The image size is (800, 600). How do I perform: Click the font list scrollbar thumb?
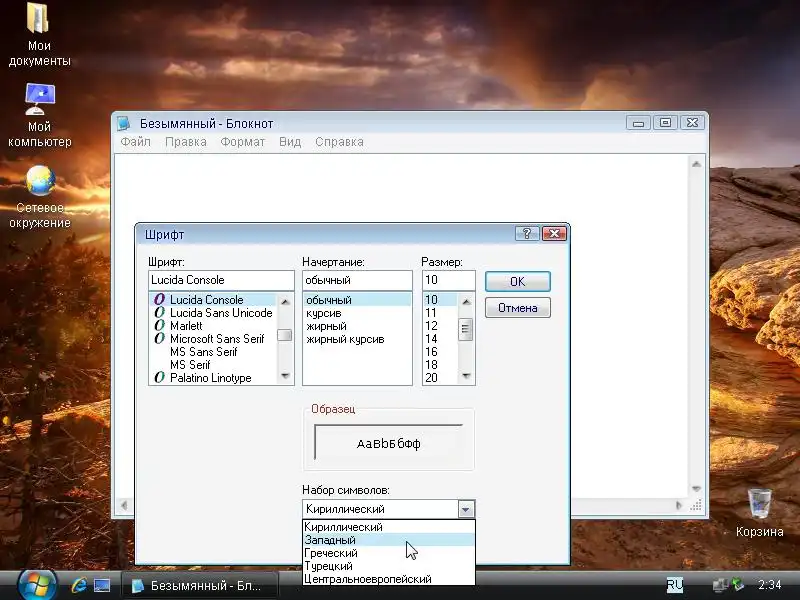285,335
